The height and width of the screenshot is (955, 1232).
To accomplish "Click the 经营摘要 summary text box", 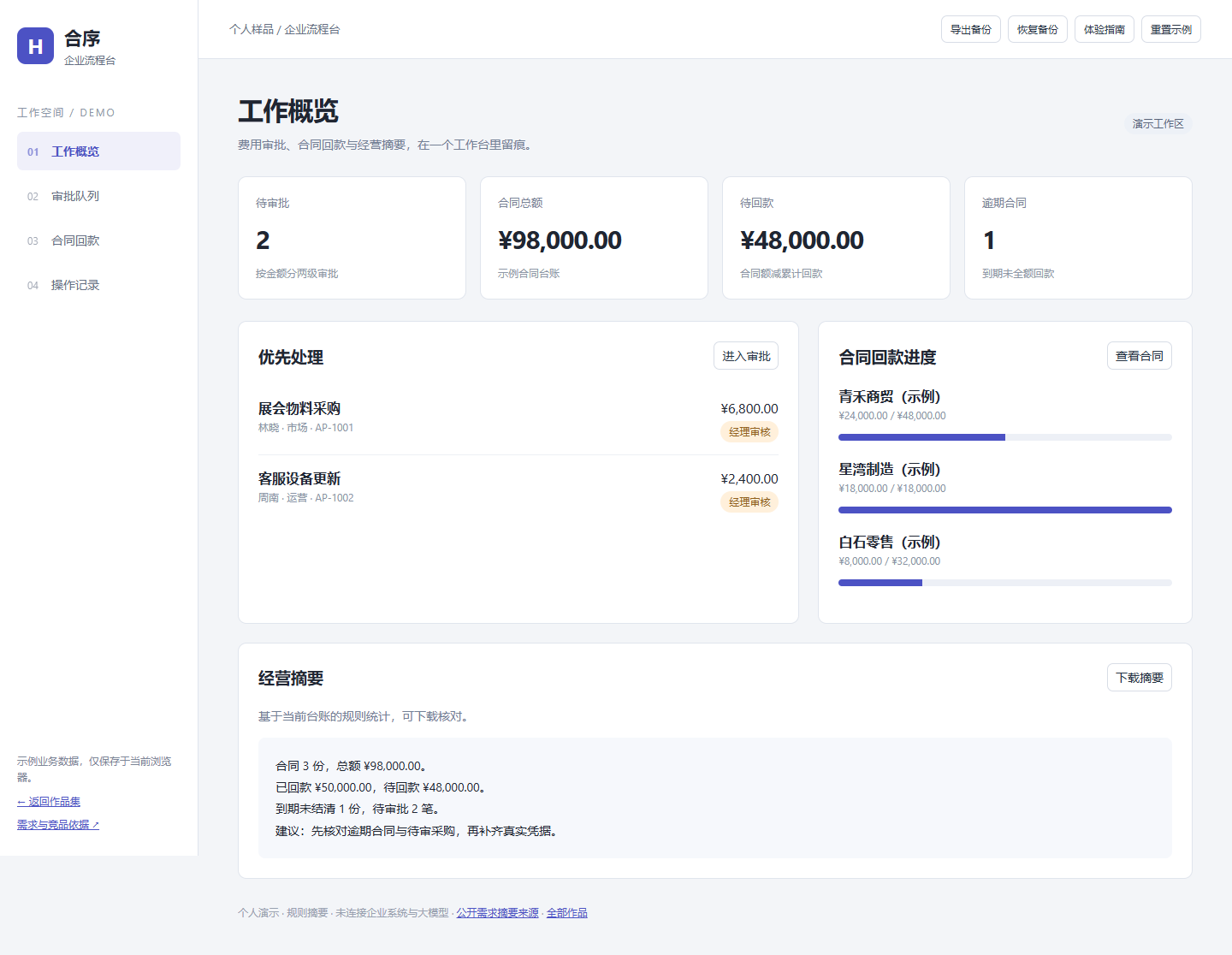I will tap(715, 798).
